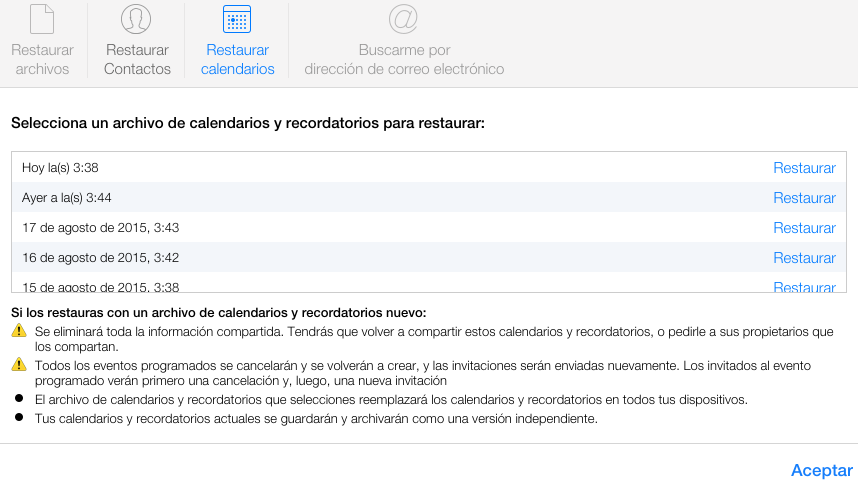858x486 pixels.
Task: Restore the 'Hoy la(s) 3:38' archive
Action: pyautogui.click(x=804, y=168)
